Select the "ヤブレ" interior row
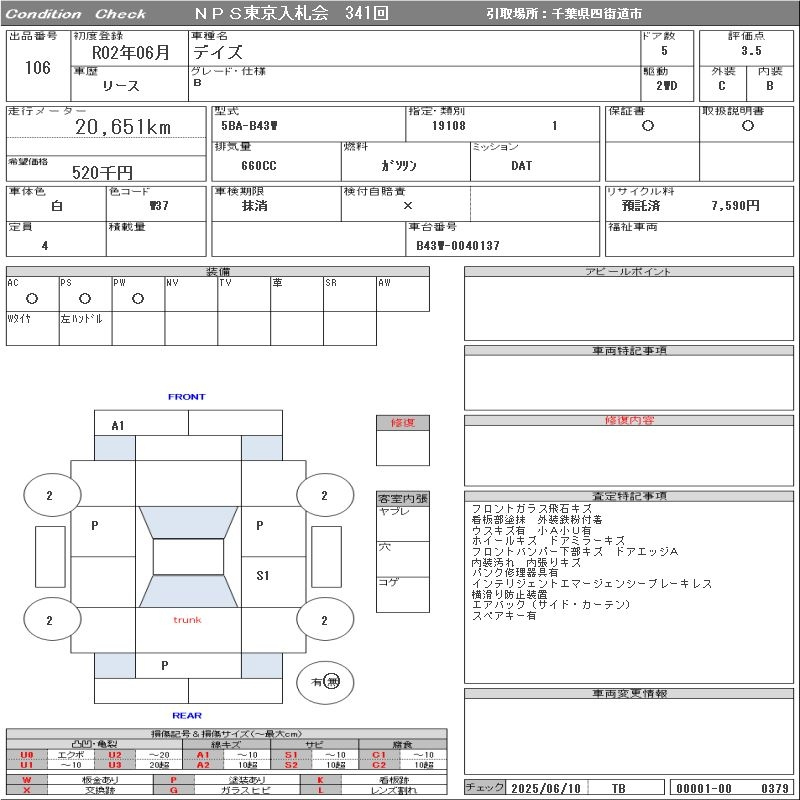Image resolution: width=800 pixels, height=800 pixels. point(403,523)
